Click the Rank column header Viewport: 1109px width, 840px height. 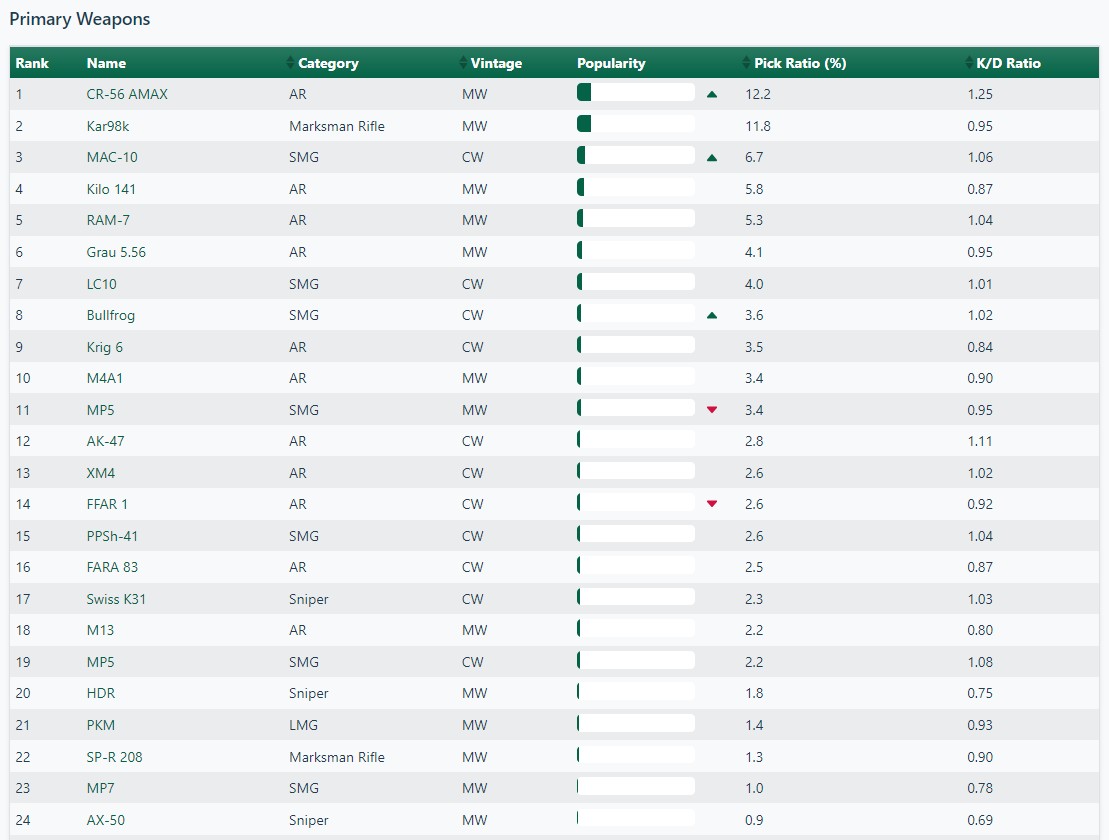coord(32,63)
